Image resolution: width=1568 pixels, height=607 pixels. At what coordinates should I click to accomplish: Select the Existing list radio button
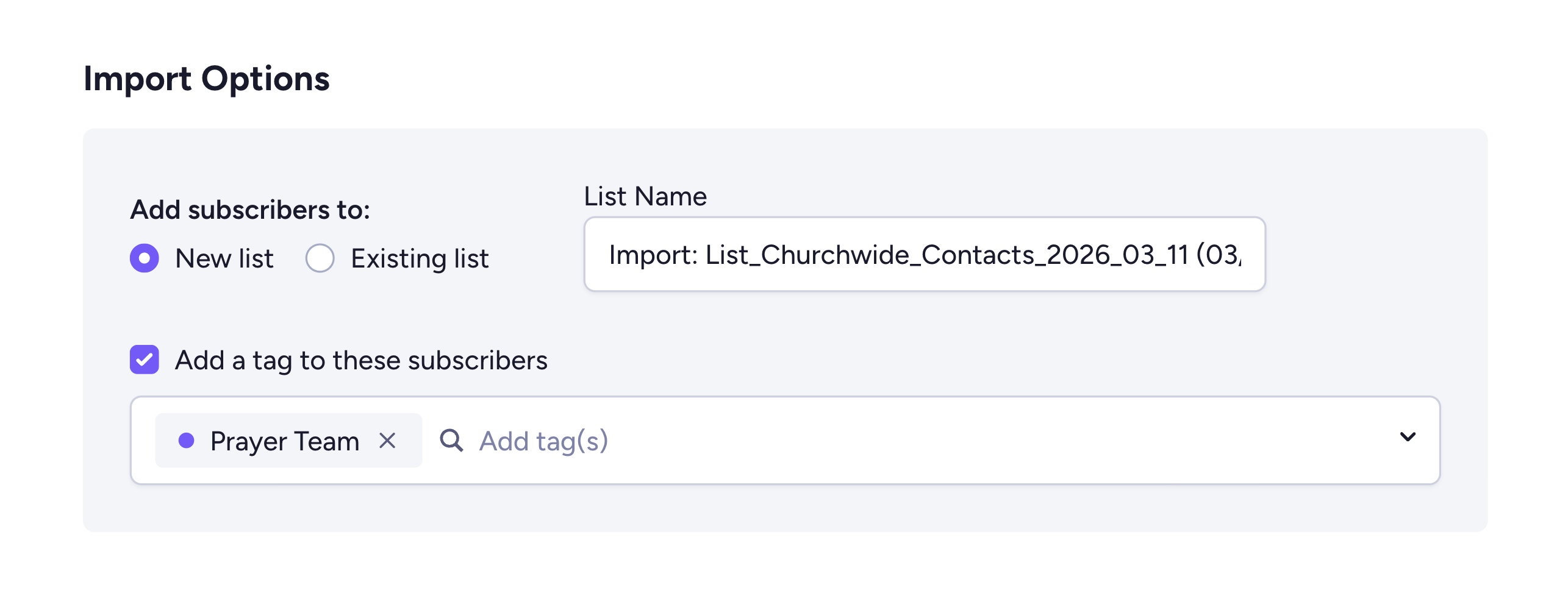(x=319, y=258)
